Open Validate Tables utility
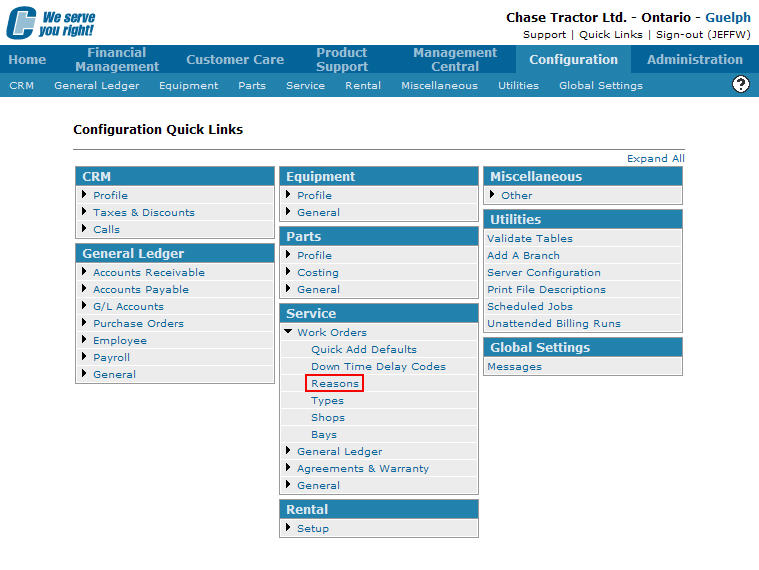 point(530,238)
